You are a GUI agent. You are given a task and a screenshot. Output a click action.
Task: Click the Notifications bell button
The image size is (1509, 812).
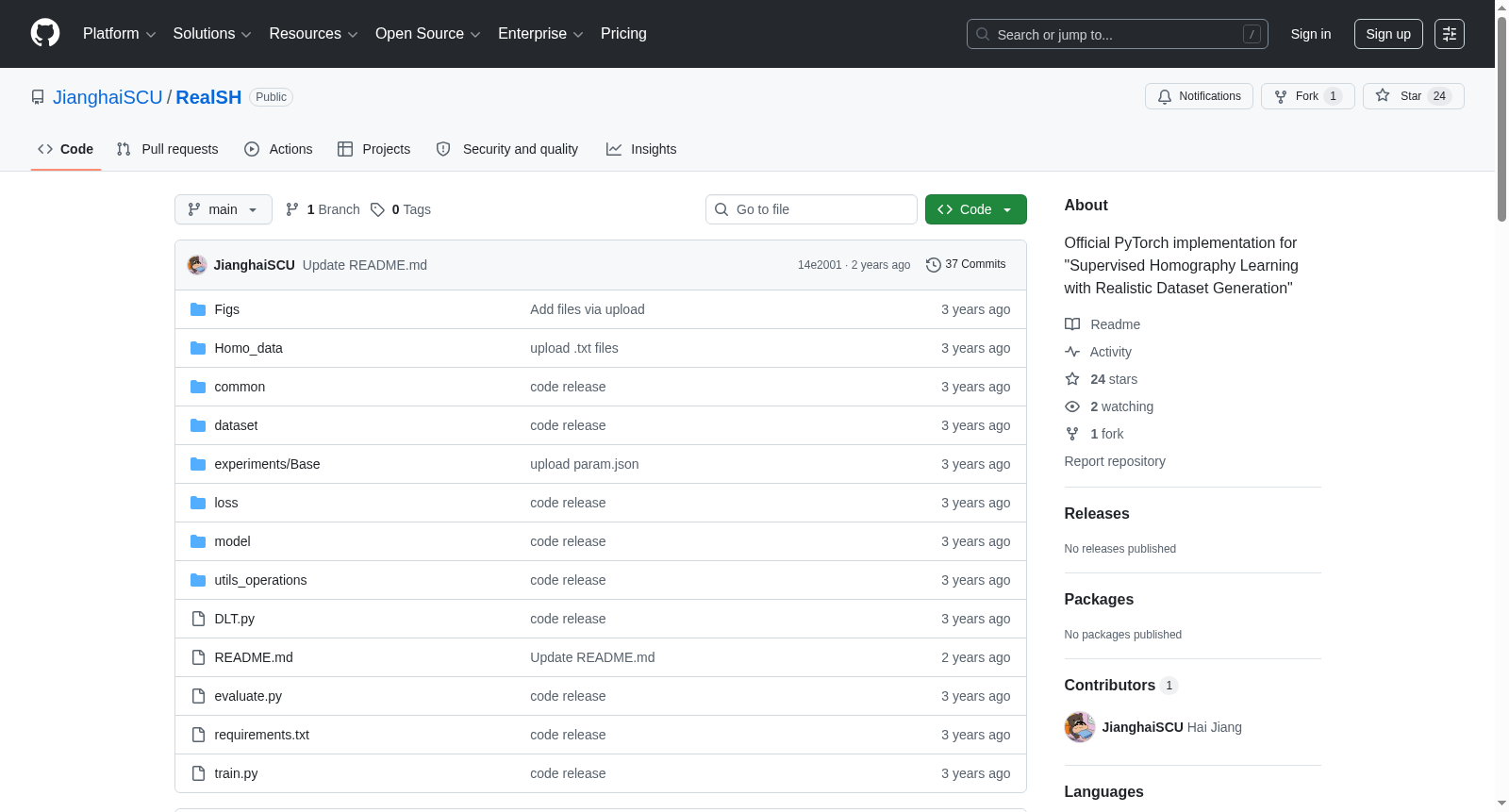point(1199,96)
